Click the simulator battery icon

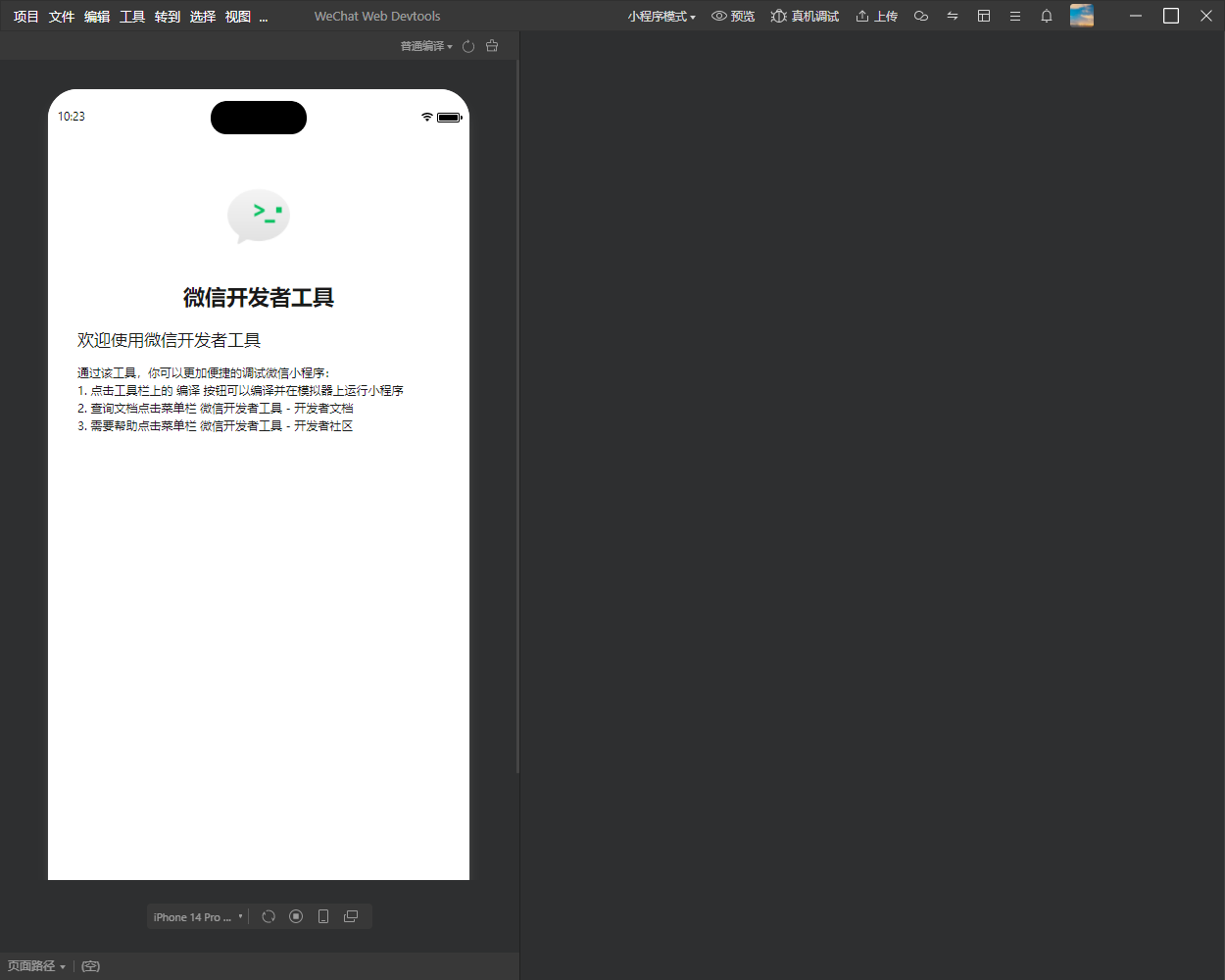(x=450, y=118)
